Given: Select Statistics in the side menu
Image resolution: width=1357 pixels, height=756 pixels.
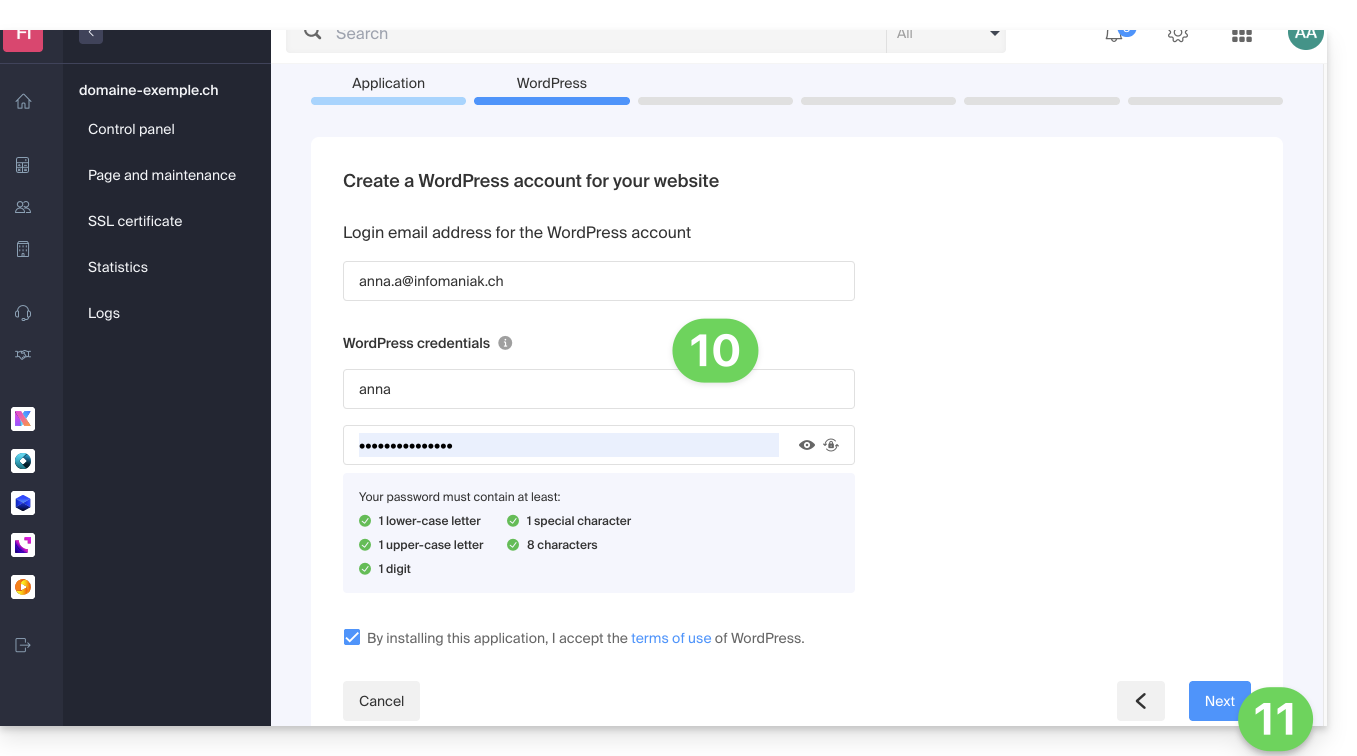Looking at the screenshot, I should point(118,267).
